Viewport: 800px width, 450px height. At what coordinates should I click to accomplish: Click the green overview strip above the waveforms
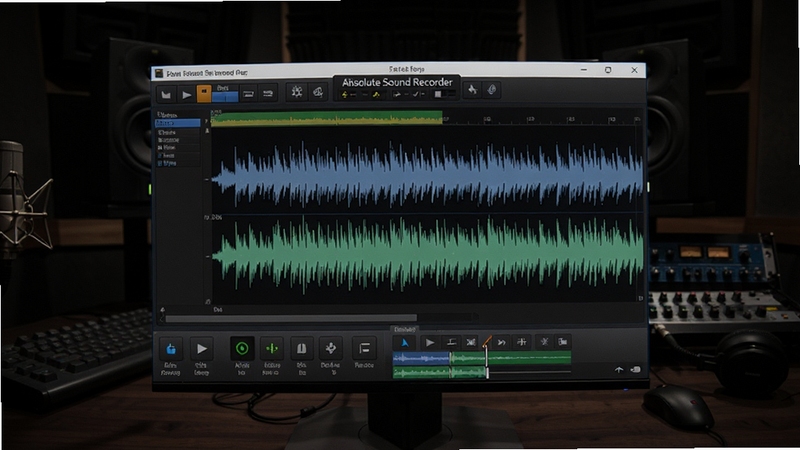pyautogui.click(x=327, y=118)
